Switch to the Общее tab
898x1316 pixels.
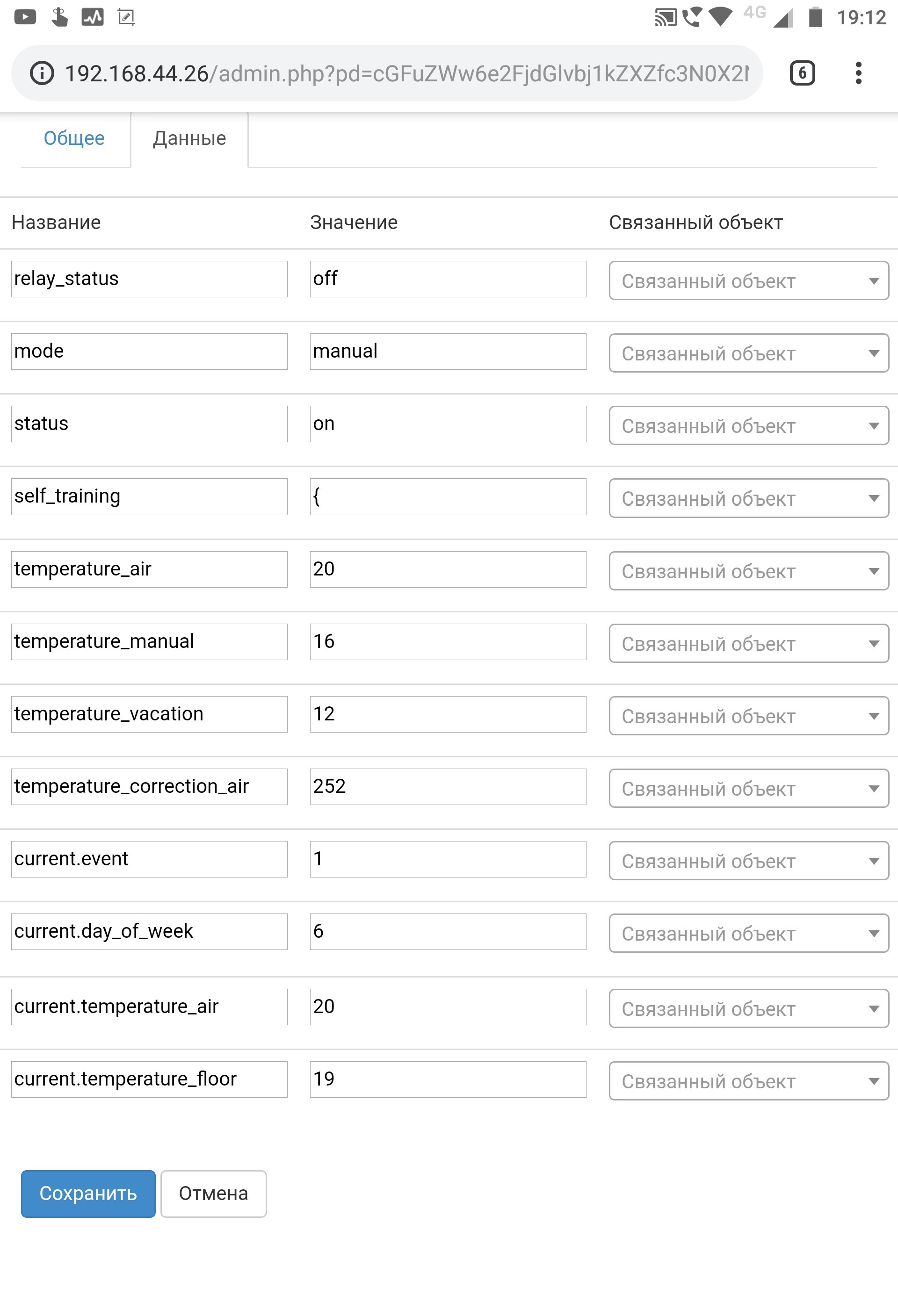click(x=74, y=138)
